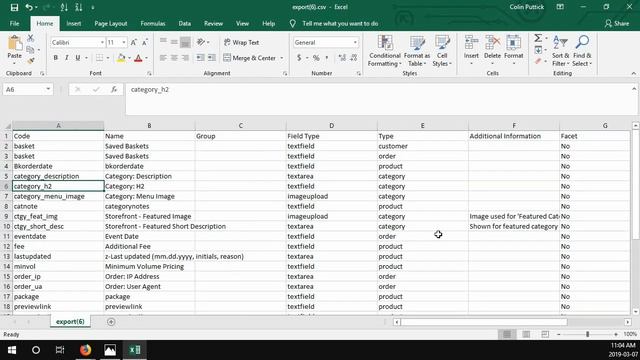Switch to Page Layout view in status bar

coord(526,334)
